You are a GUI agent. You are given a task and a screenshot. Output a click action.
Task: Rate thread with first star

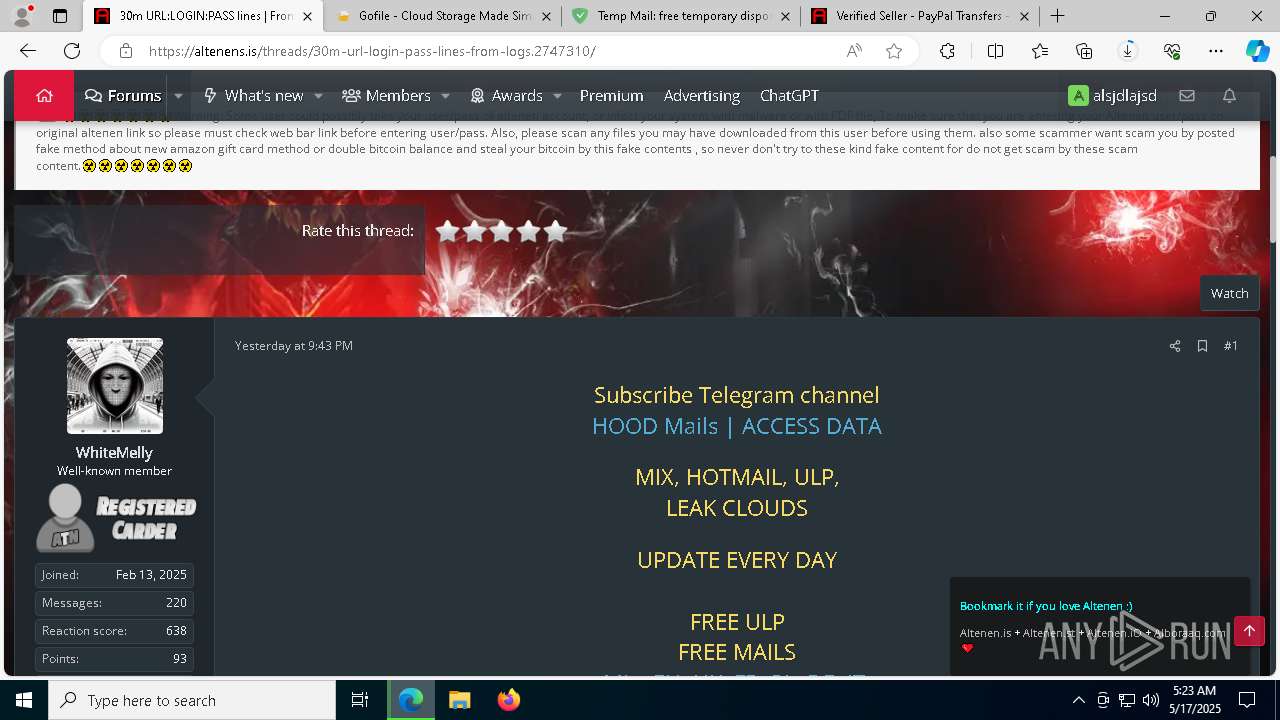447,231
